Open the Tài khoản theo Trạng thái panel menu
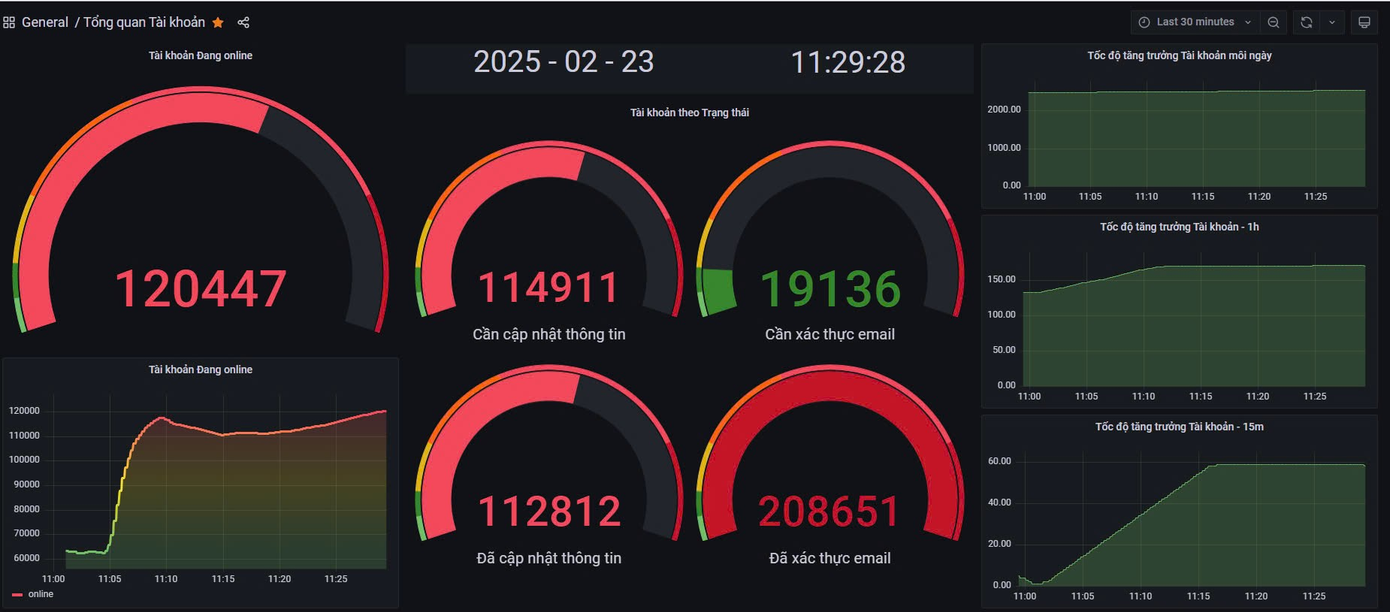The width and height of the screenshot is (1390, 612). [689, 113]
